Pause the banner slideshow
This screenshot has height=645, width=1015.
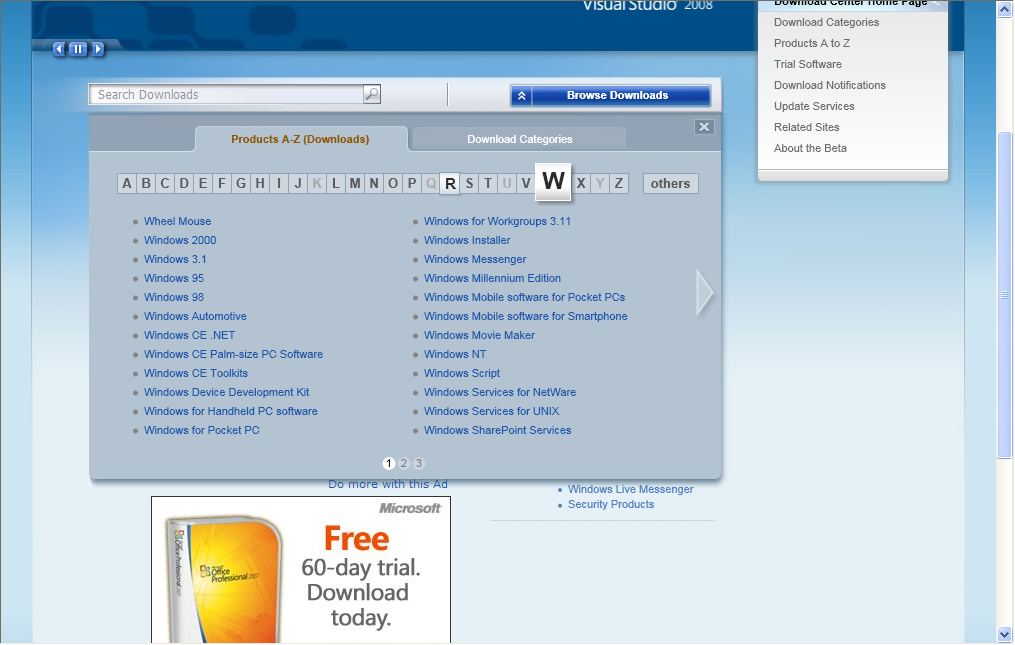tap(78, 49)
